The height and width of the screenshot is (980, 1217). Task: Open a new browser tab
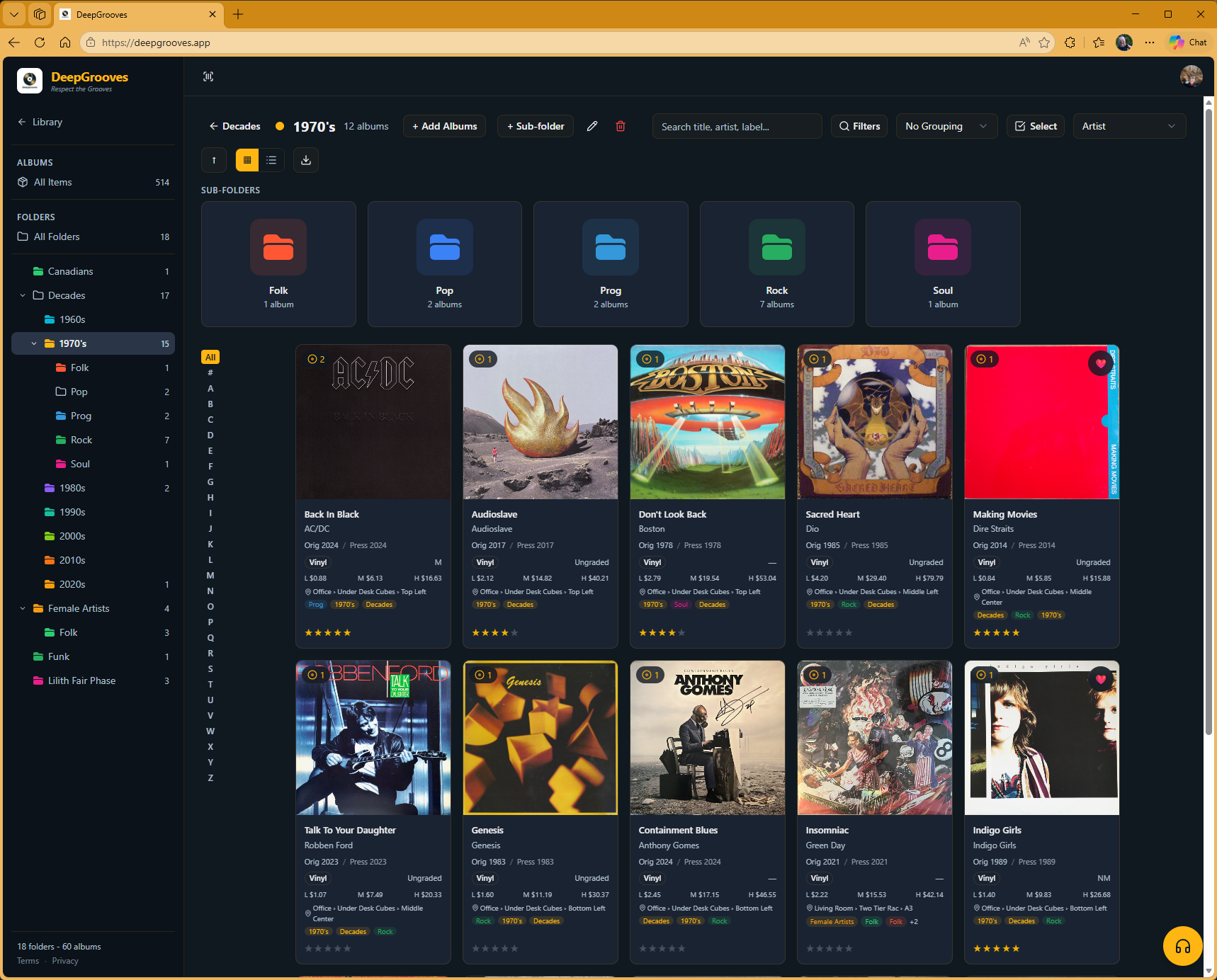pyautogui.click(x=238, y=14)
